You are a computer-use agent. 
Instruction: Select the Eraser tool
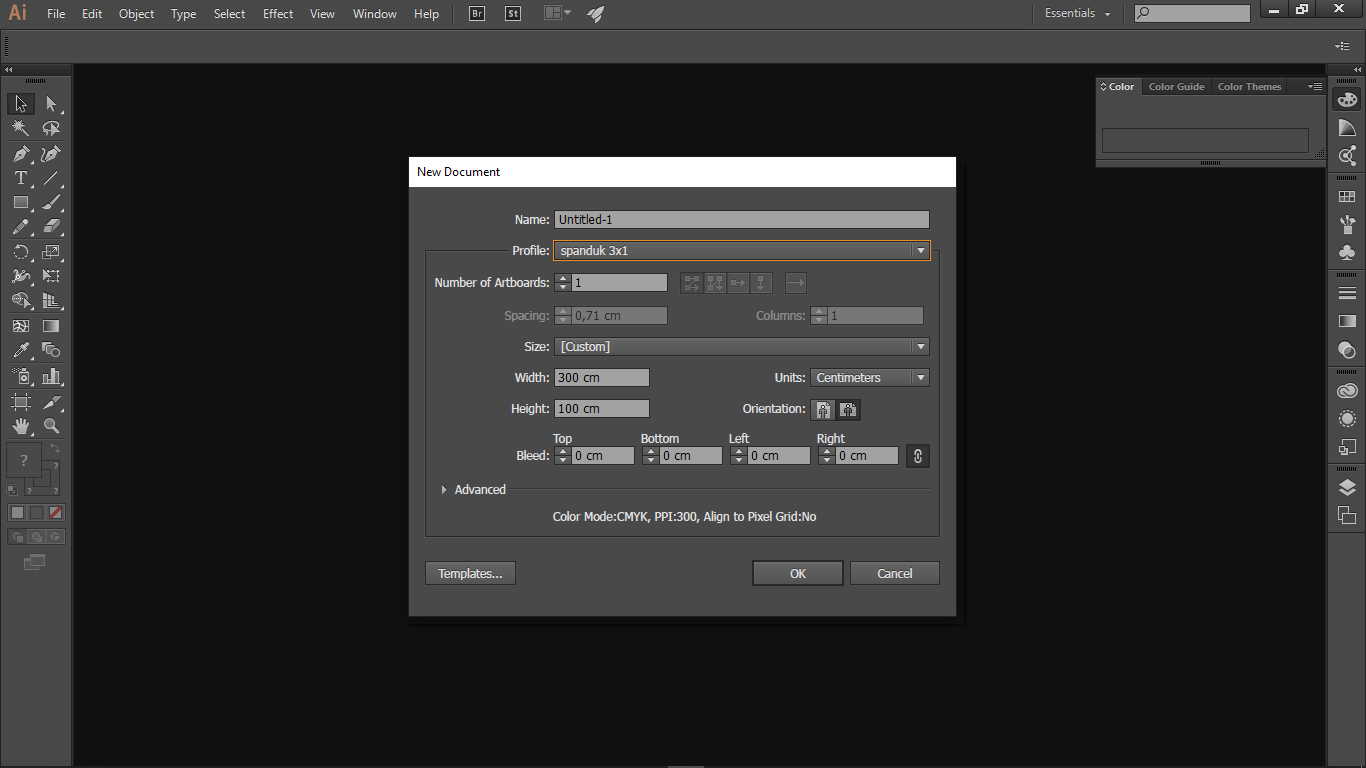tap(51, 226)
